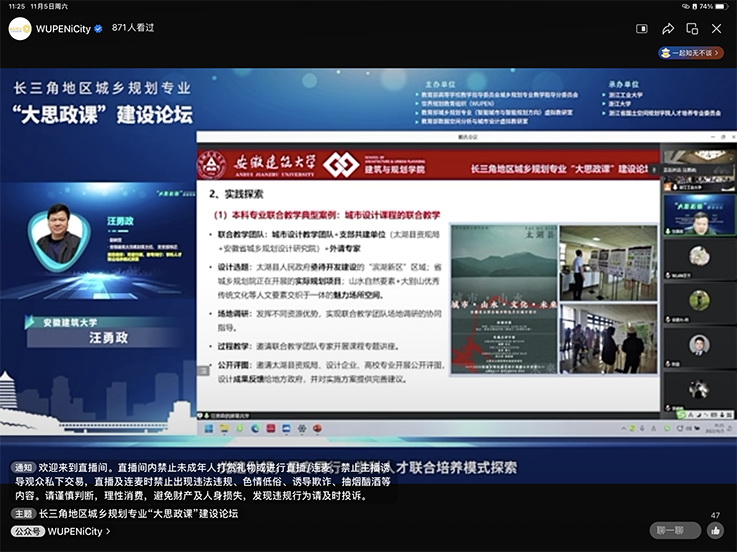Select the top participant video thumbnail
This screenshot has width=737, height=552.
tap(698, 167)
